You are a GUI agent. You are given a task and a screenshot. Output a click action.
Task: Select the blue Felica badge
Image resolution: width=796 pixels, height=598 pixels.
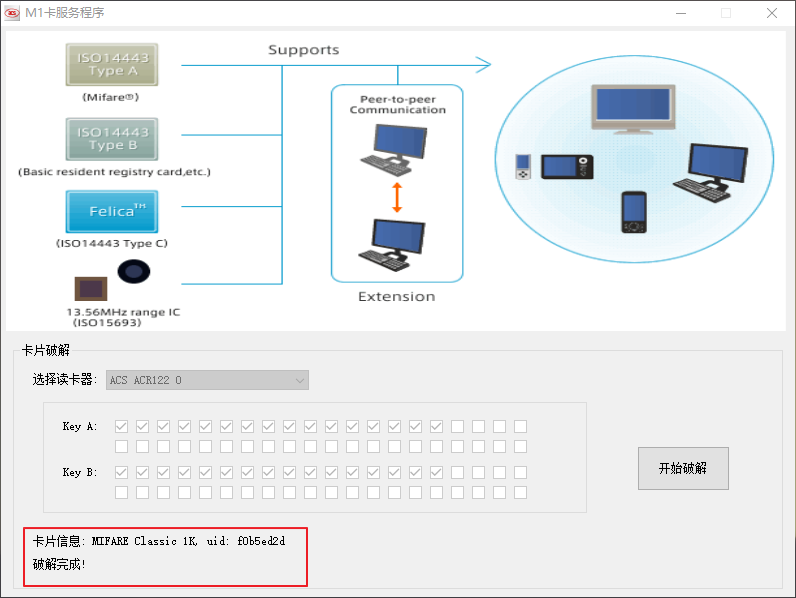[111, 212]
